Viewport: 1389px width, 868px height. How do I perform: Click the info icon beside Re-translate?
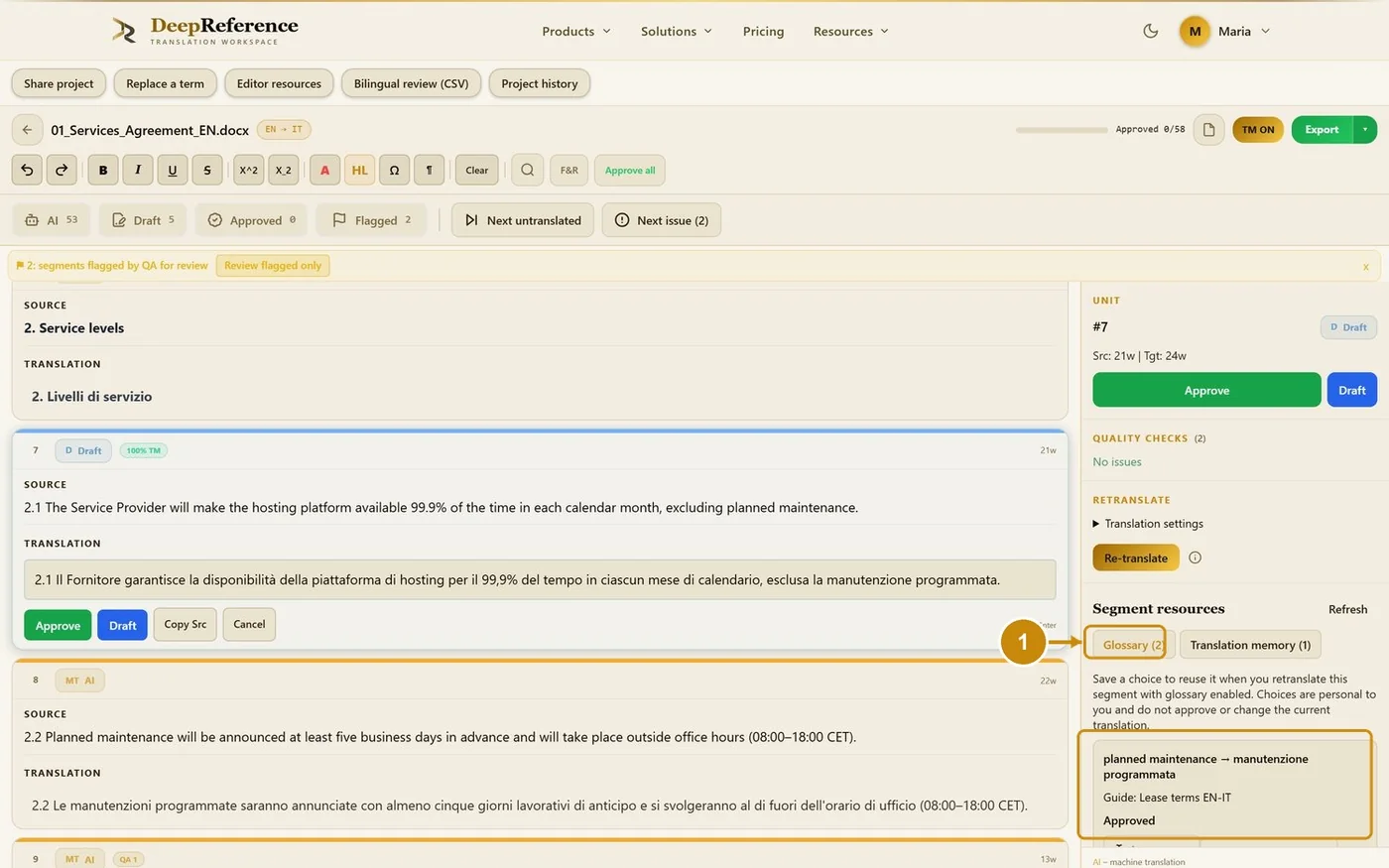pos(1195,558)
